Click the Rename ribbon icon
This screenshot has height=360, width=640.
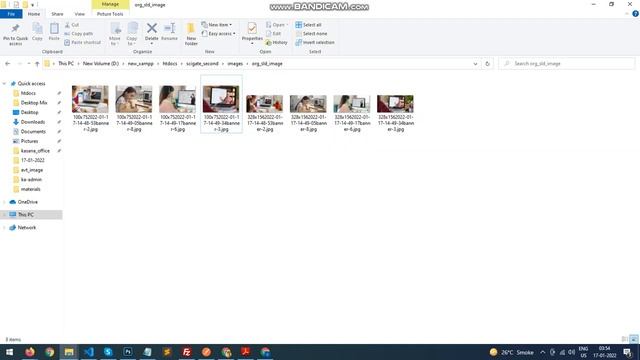click(169, 32)
